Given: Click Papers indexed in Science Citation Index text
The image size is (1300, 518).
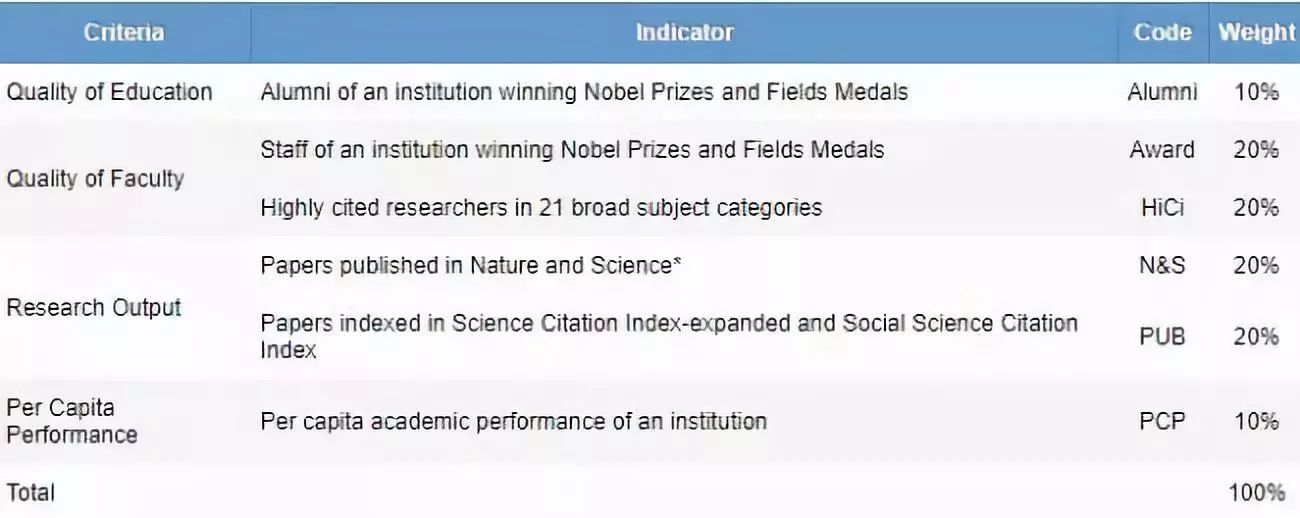Looking at the screenshot, I should pyautogui.click(x=669, y=336).
